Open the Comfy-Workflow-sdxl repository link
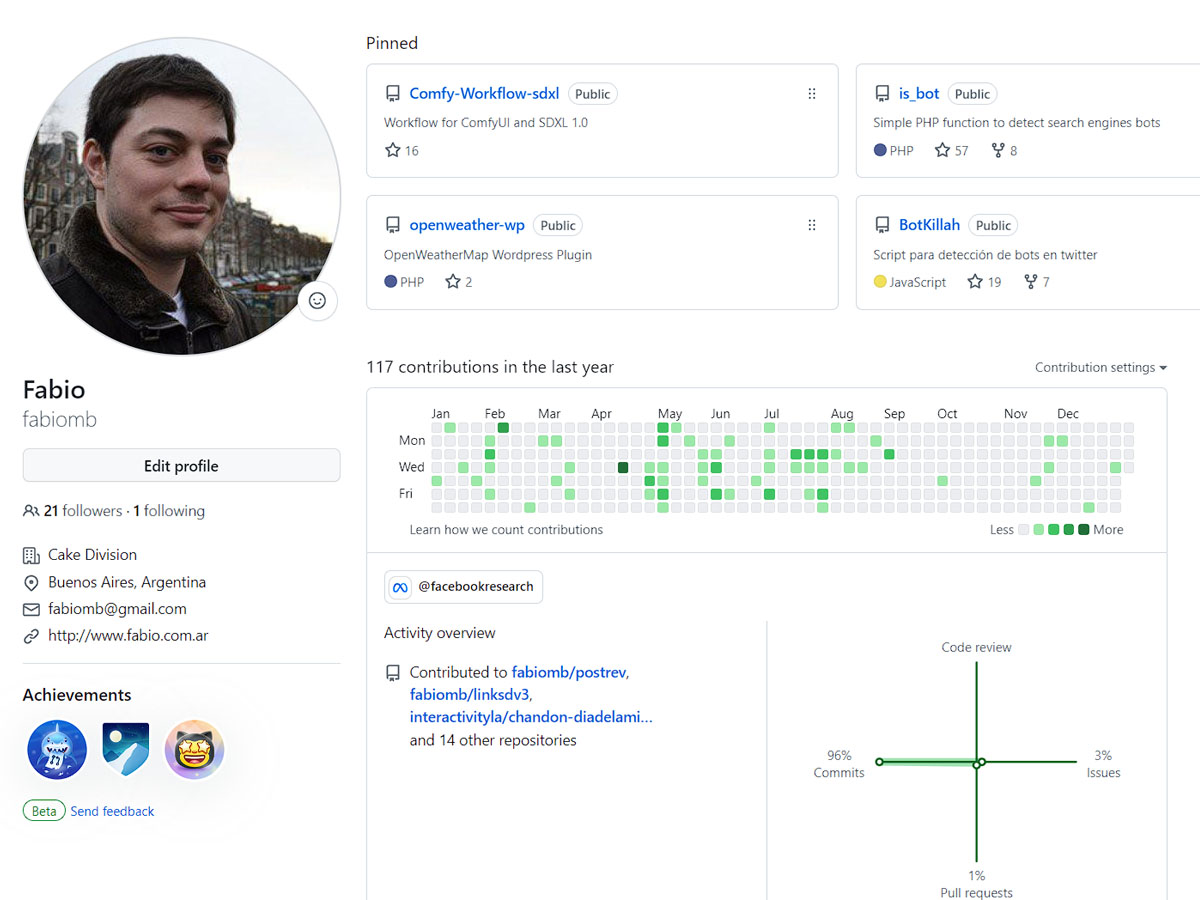Viewport: 1200px width, 900px height. tap(484, 93)
